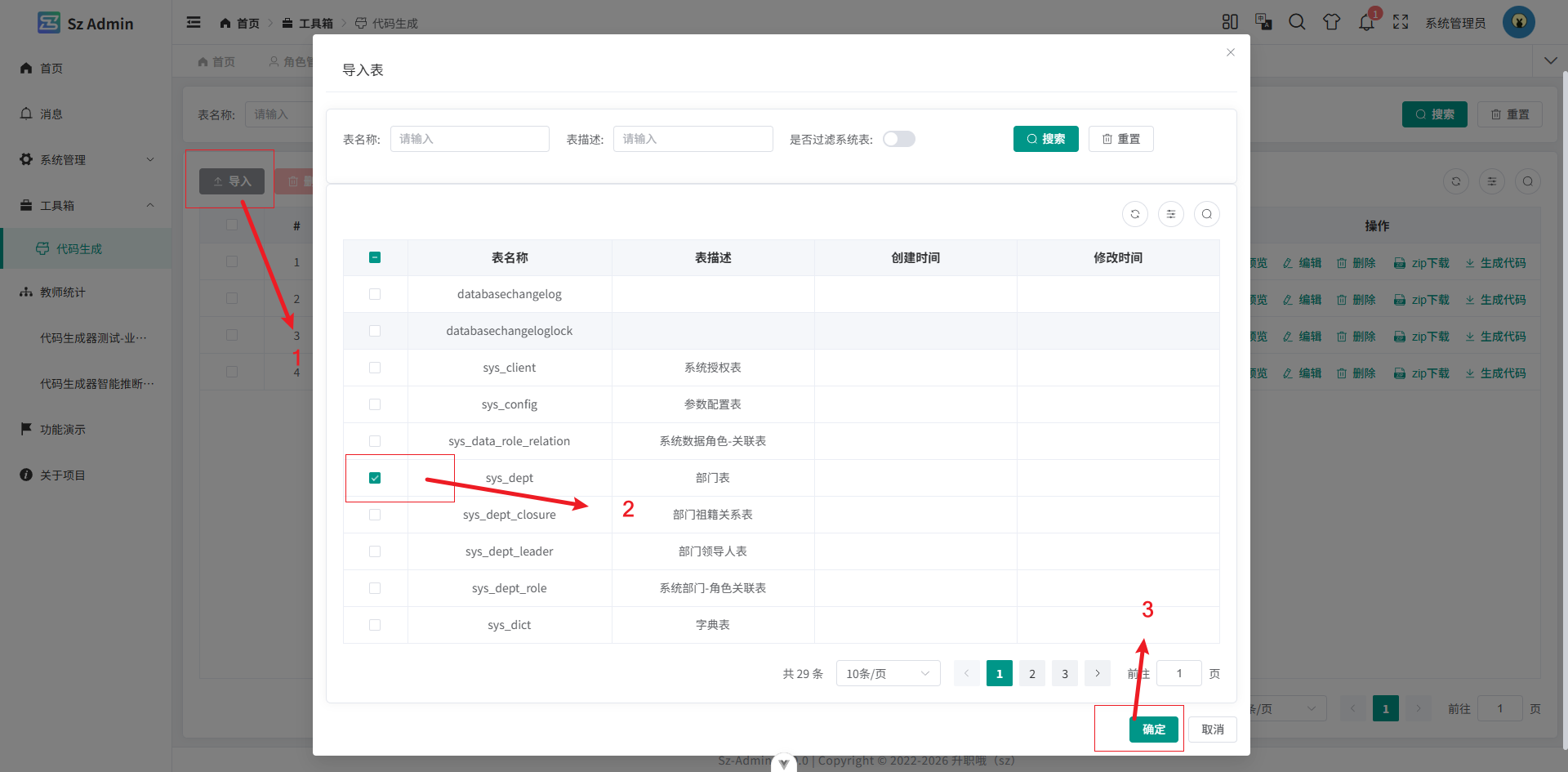Click 取消 button in dialog

pos(1213,730)
